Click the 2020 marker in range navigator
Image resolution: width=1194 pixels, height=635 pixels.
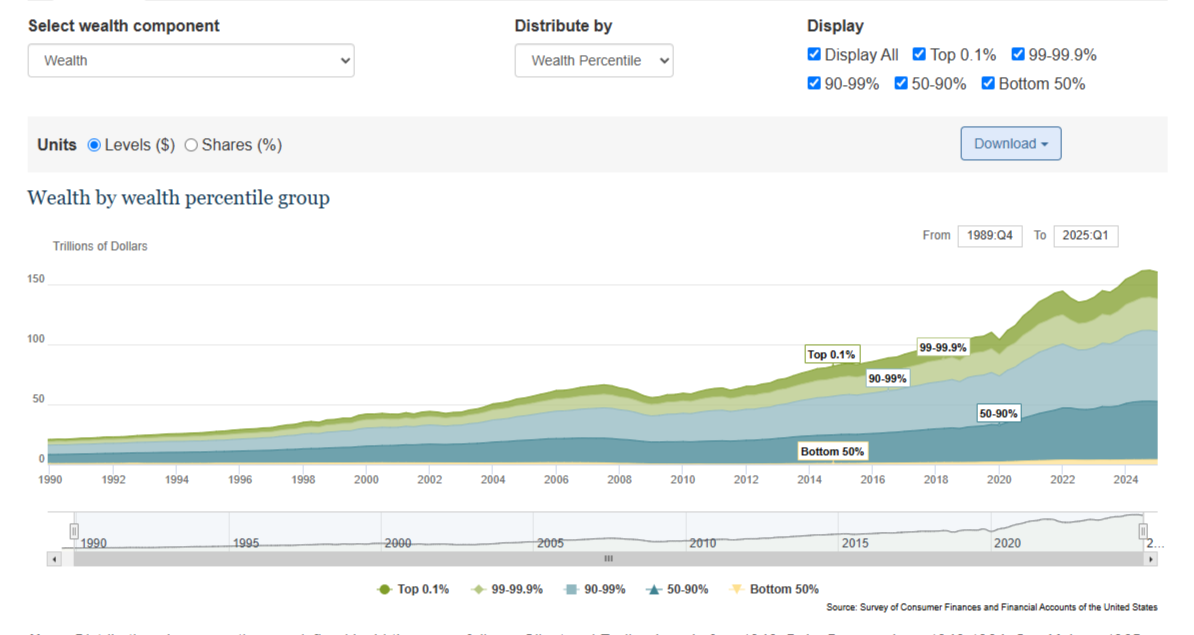click(1007, 543)
